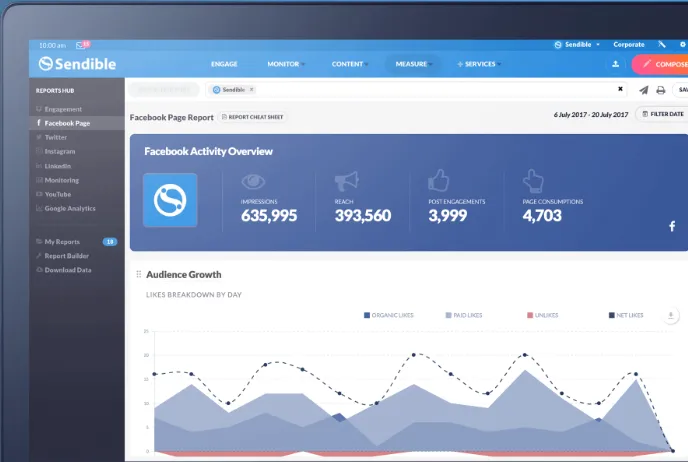Click the Post Engagements value 3,999
The image size is (688, 462).
click(x=448, y=215)
